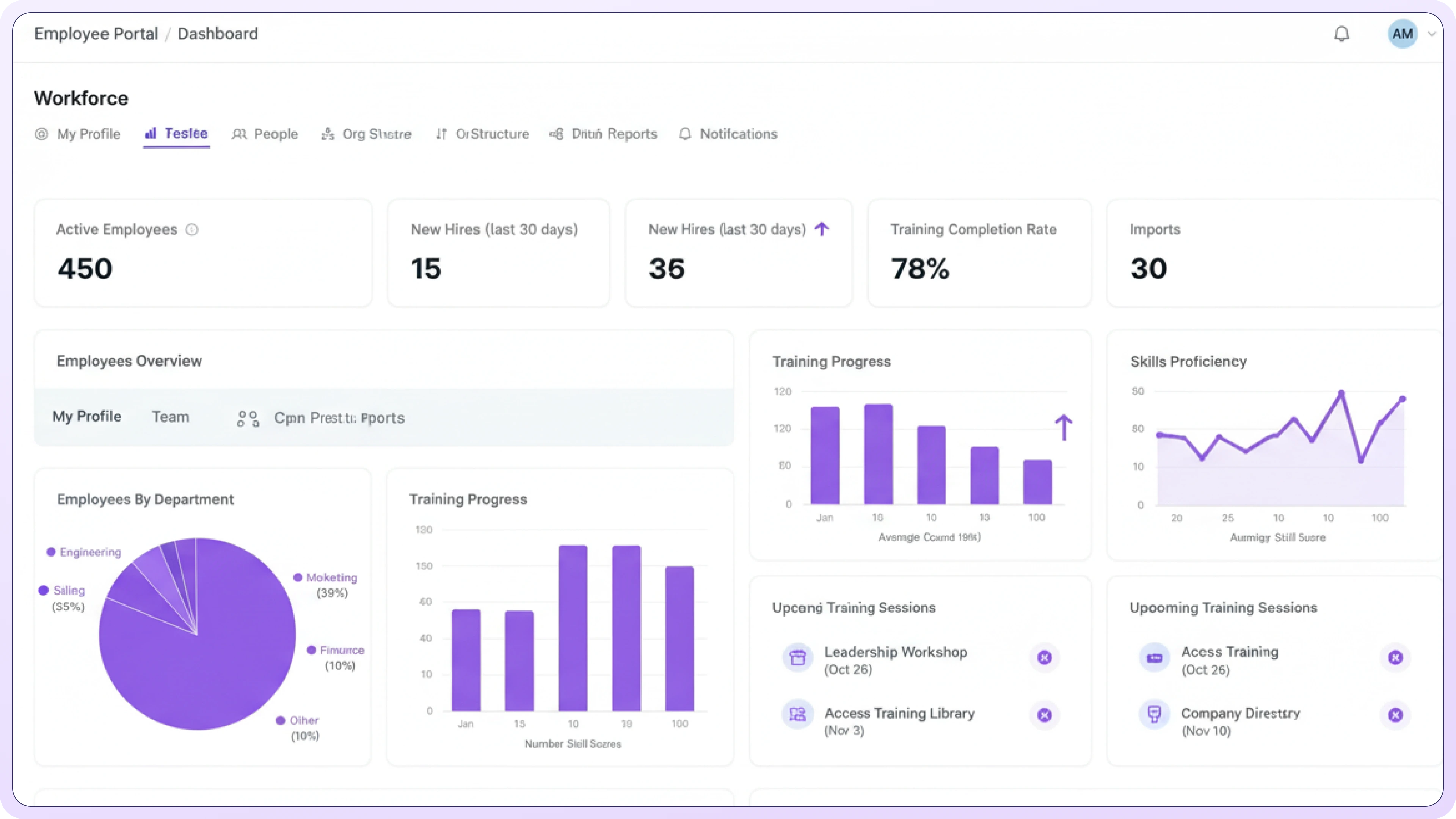This screenshot has height=819, width=1456.
Task: Click the notification bell icon
Action: [1341, 34]
